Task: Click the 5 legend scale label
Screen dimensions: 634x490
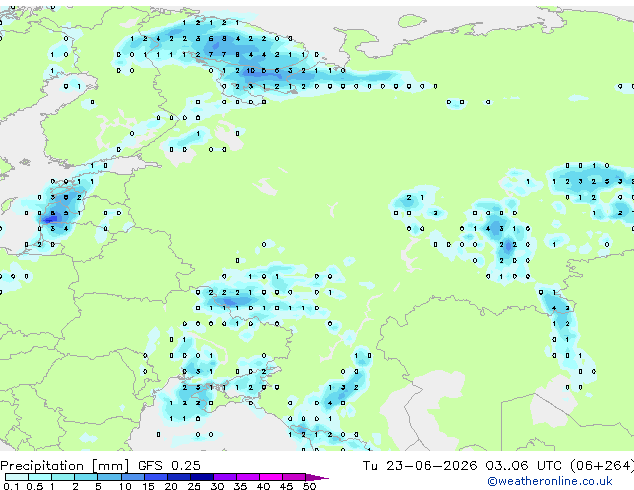Action: [x=98, y=486]
